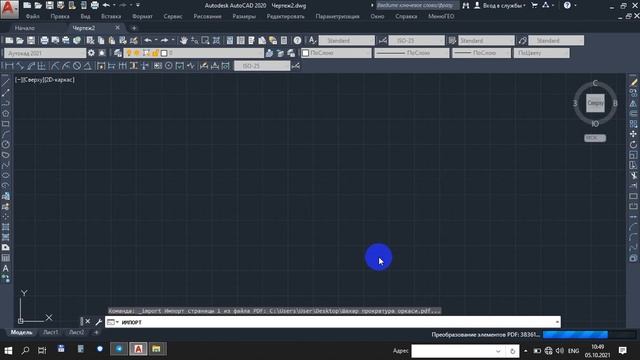Open the workspace dropdown Аутокад 2021
The width and height of the screenshot is (640, 360).
(44, 53)
